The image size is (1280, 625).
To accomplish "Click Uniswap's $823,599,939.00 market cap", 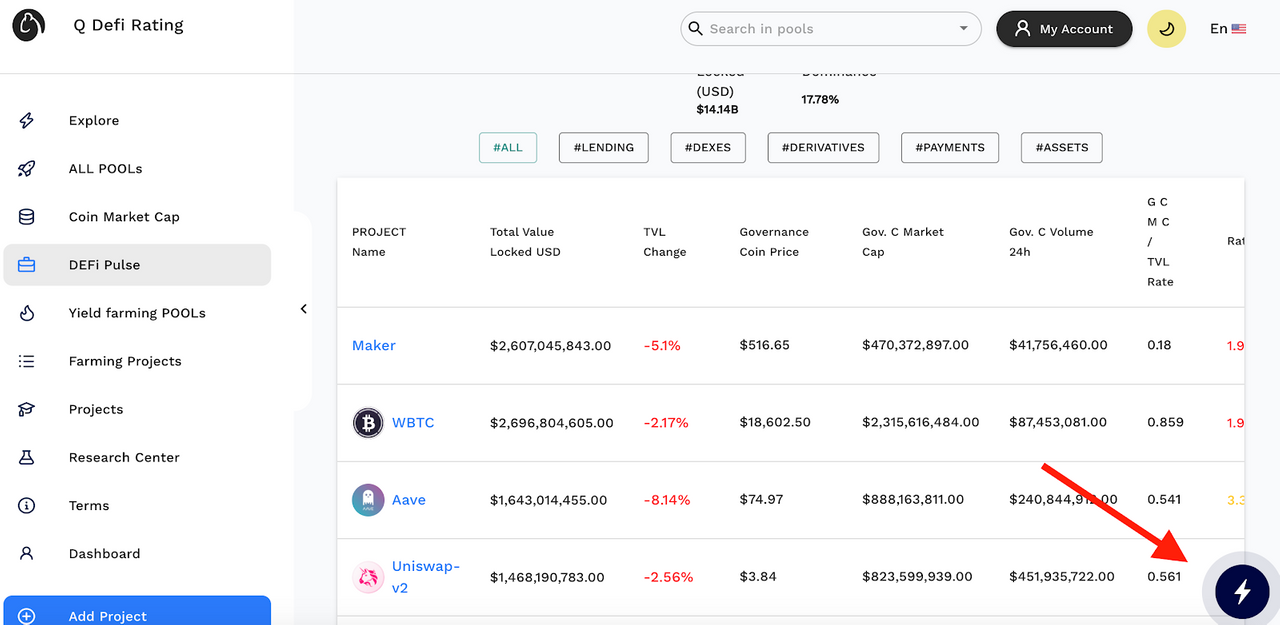I will 917,577.
